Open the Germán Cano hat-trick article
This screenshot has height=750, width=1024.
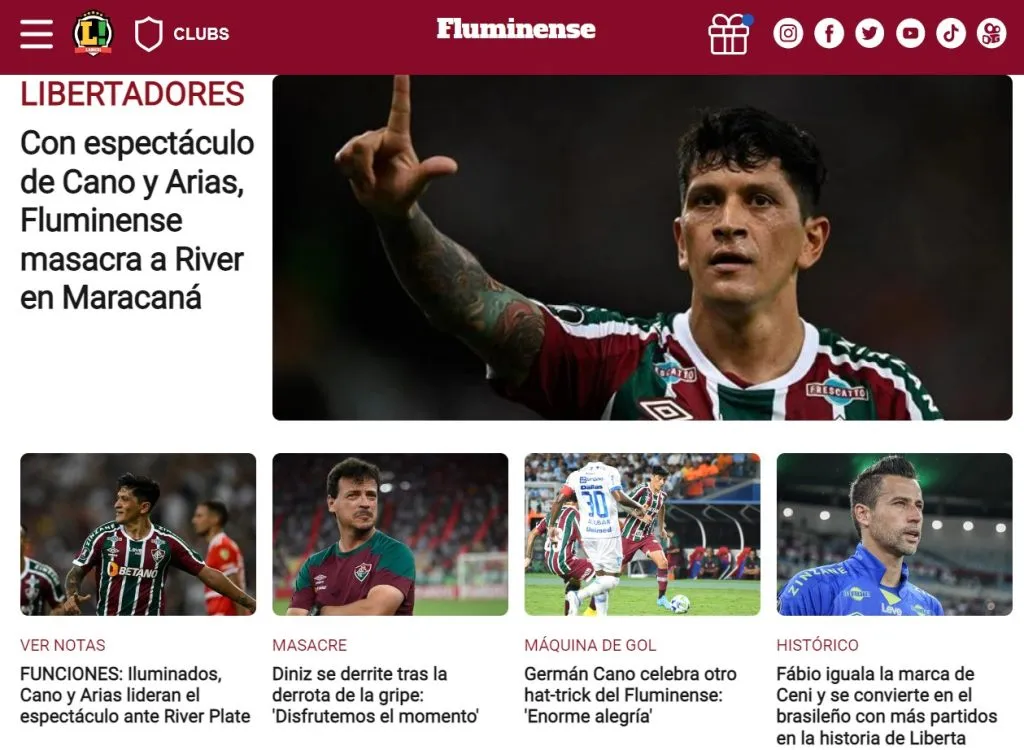pos(630,694)
